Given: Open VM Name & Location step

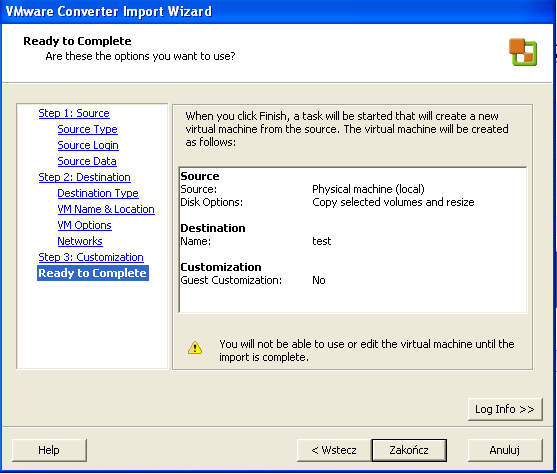Looking at the screenshot, I should pos(106,209).
